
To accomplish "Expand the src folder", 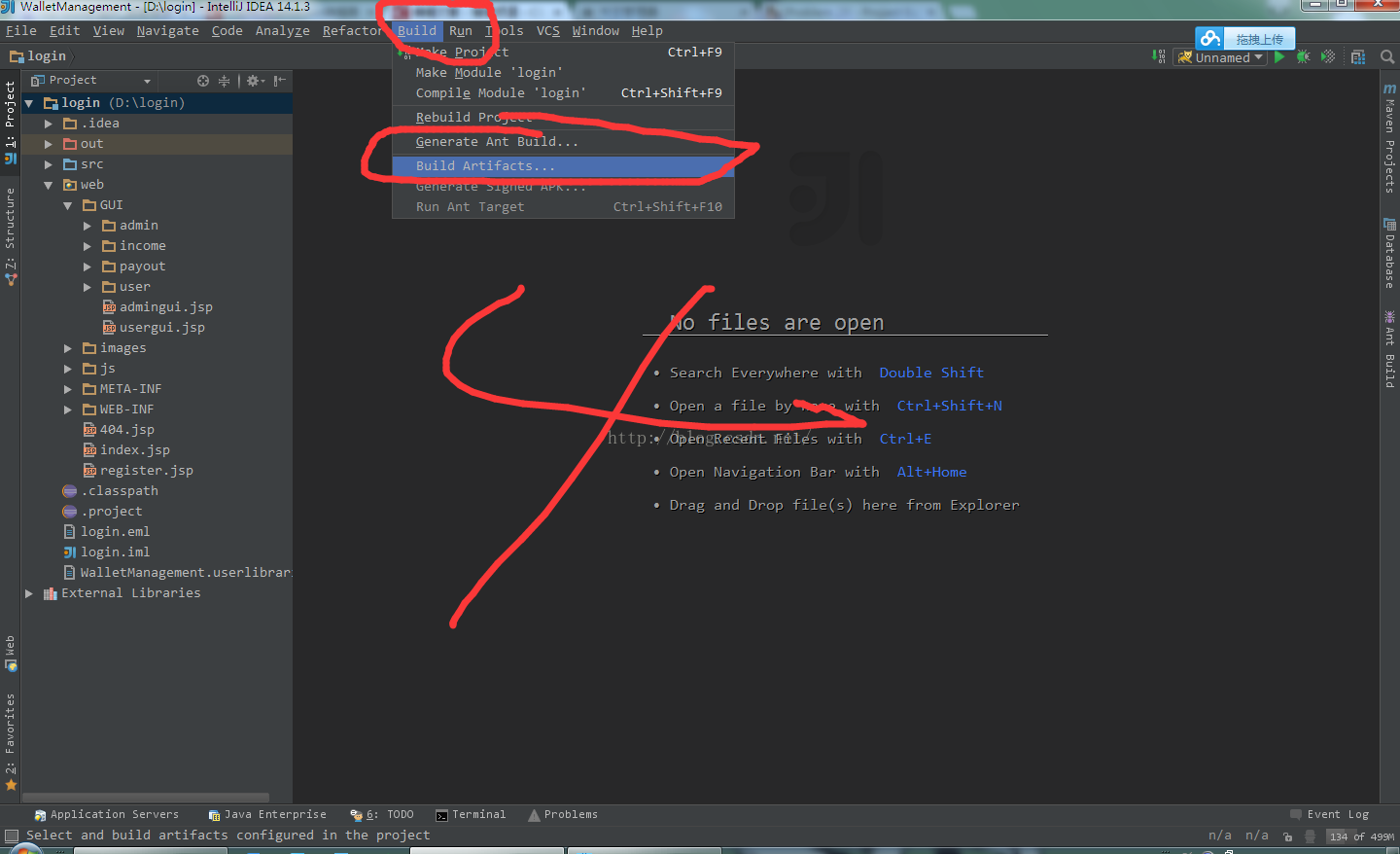I will tap(49, 164).
